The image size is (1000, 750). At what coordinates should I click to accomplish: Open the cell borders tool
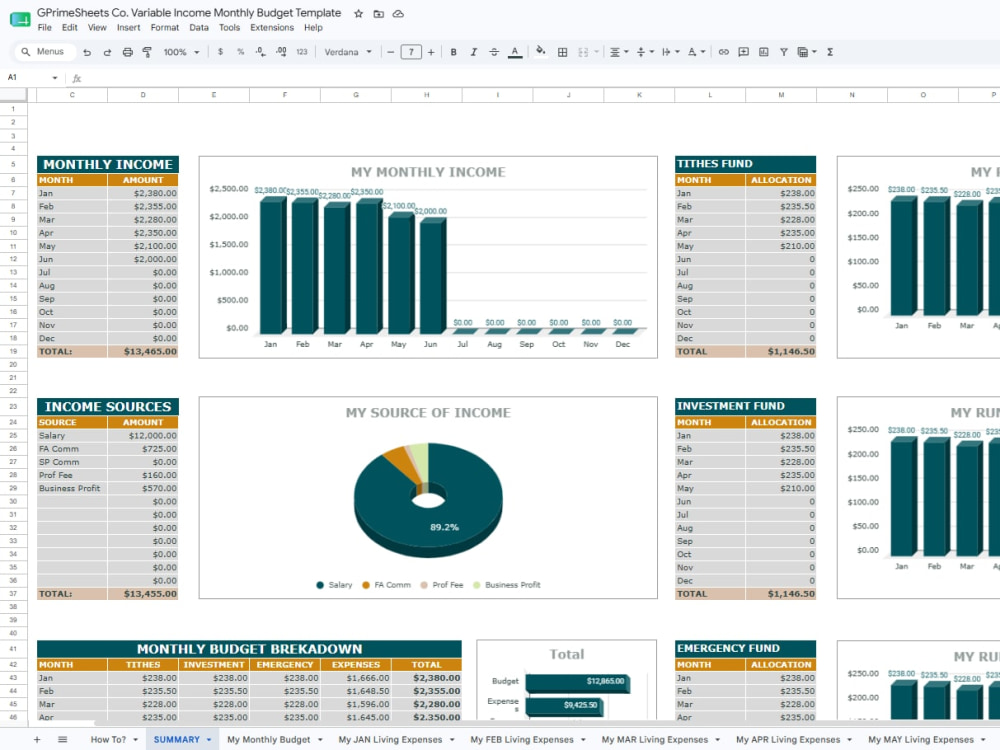[x=562, y=52]
